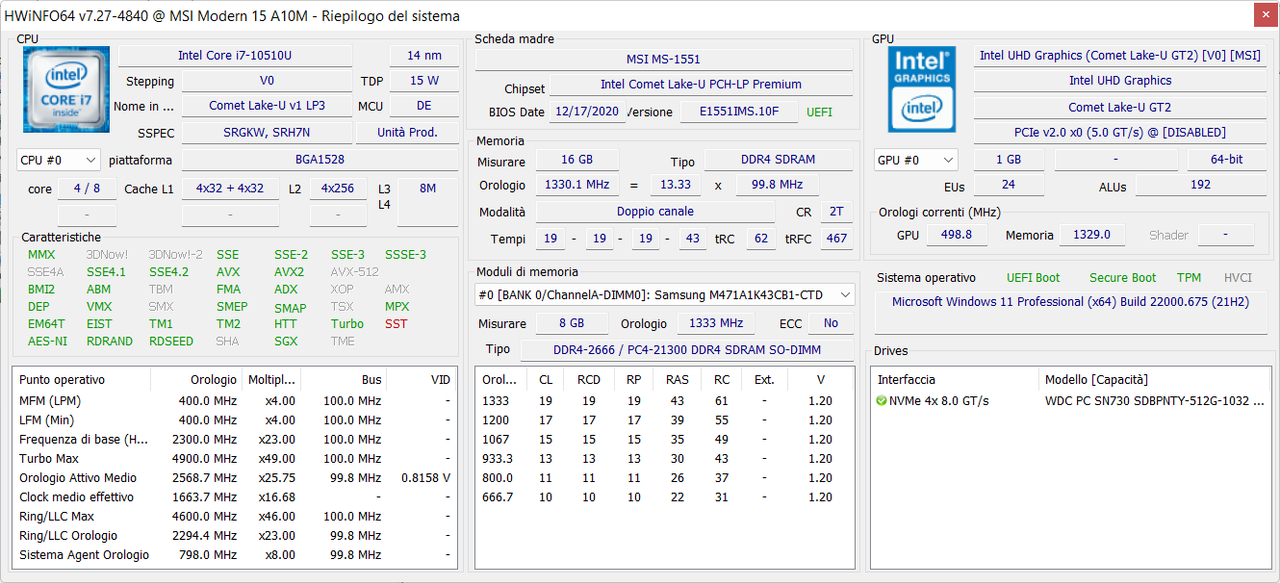This screenshot has height=583, width=1280.
Task: Click the UEFI Boot indicator
Action: (x=1033, y=278)
